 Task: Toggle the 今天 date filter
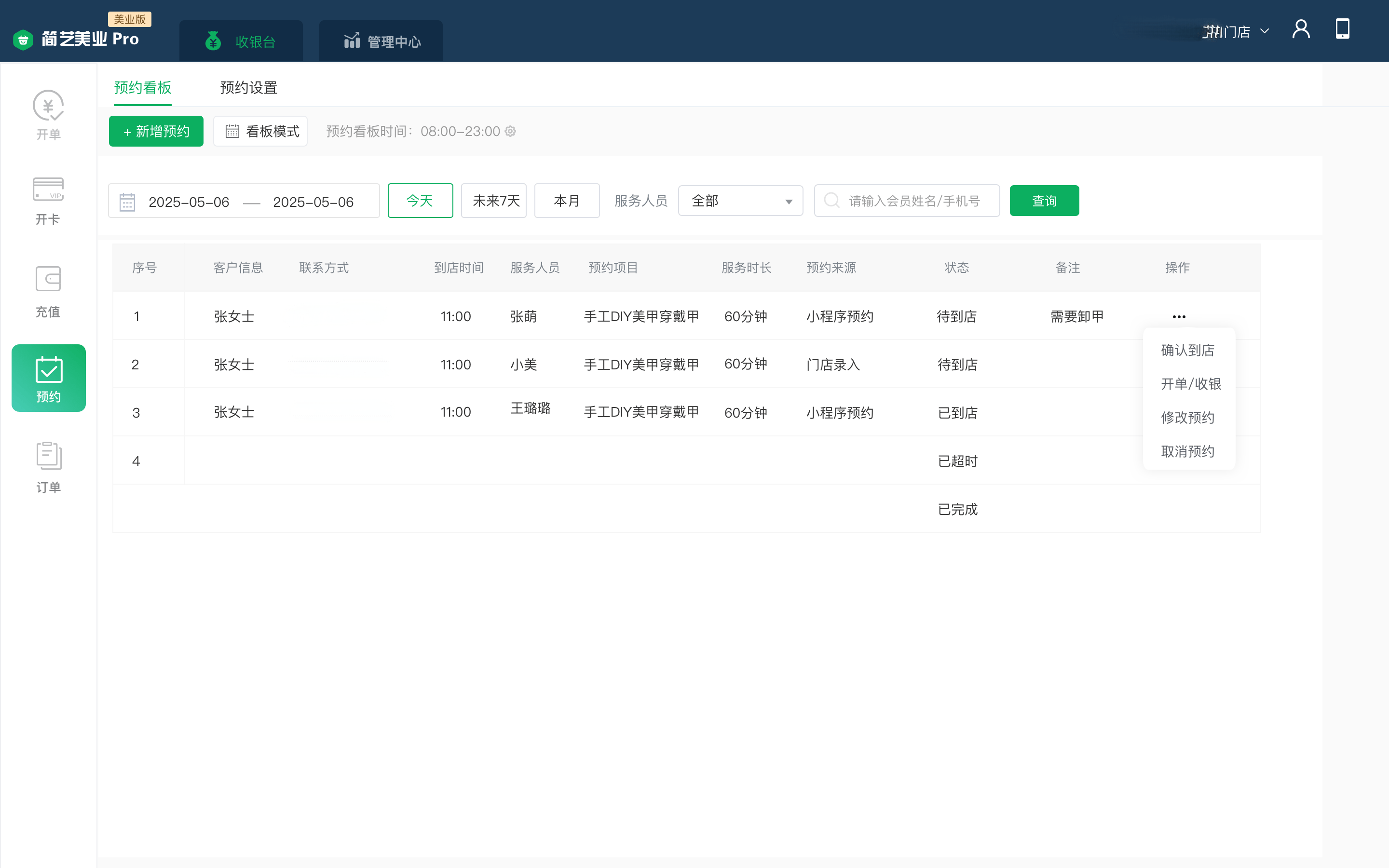[x=420, y=201]
